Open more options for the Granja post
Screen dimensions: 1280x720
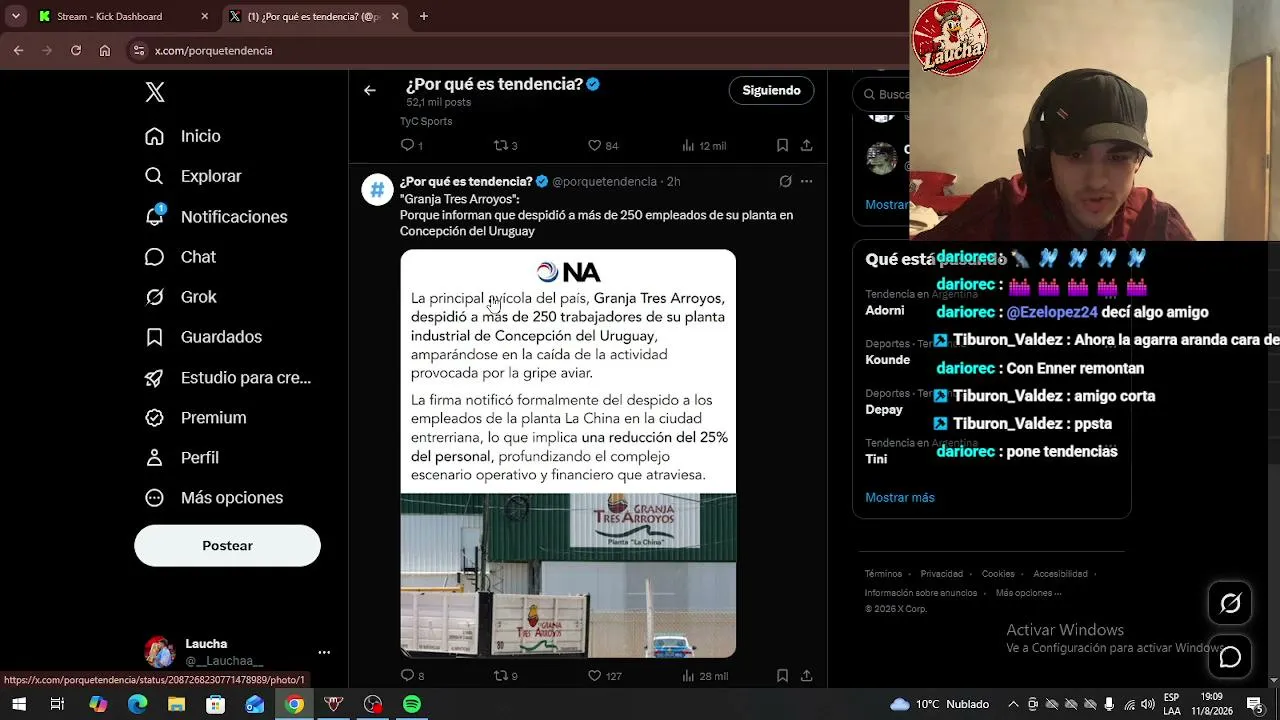pos(806,181)
